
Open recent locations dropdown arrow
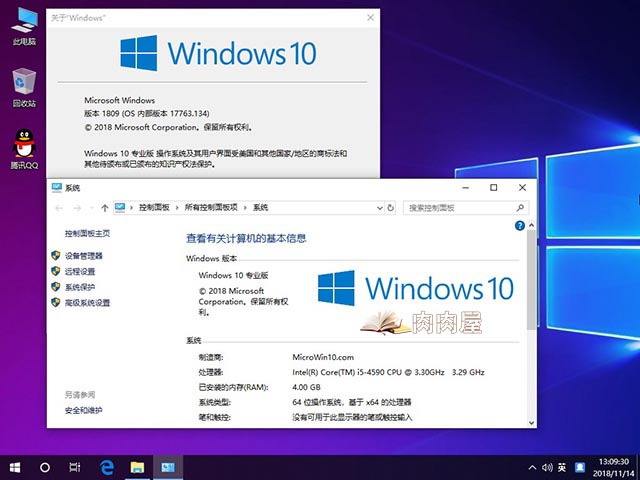91,208
